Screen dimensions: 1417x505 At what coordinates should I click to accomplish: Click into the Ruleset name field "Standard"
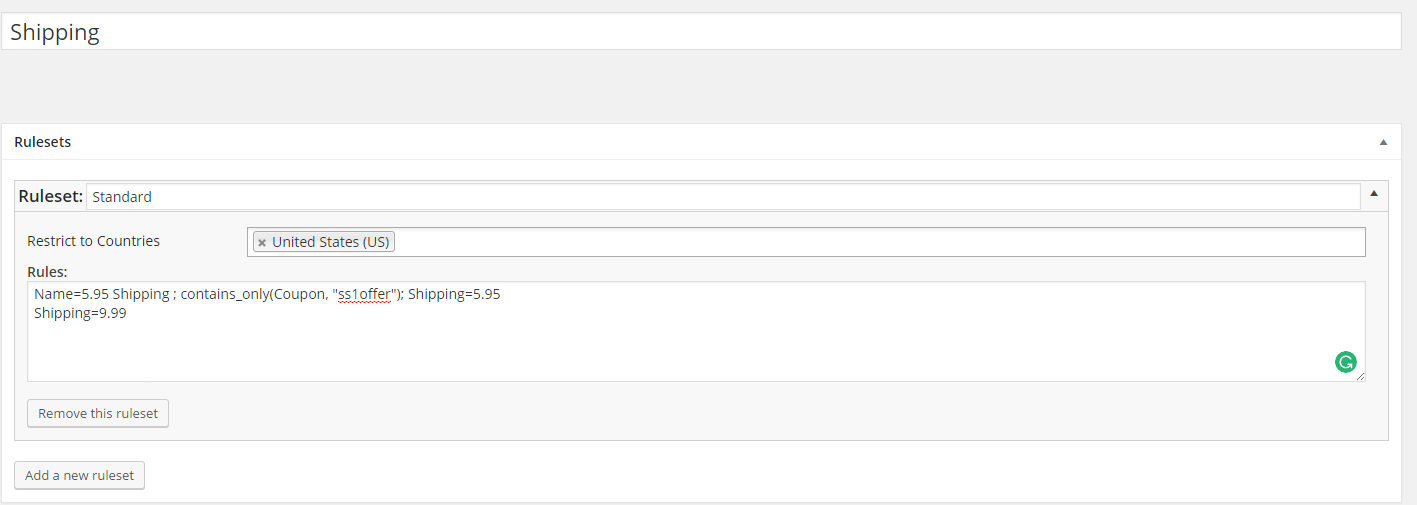click(722, 197)
